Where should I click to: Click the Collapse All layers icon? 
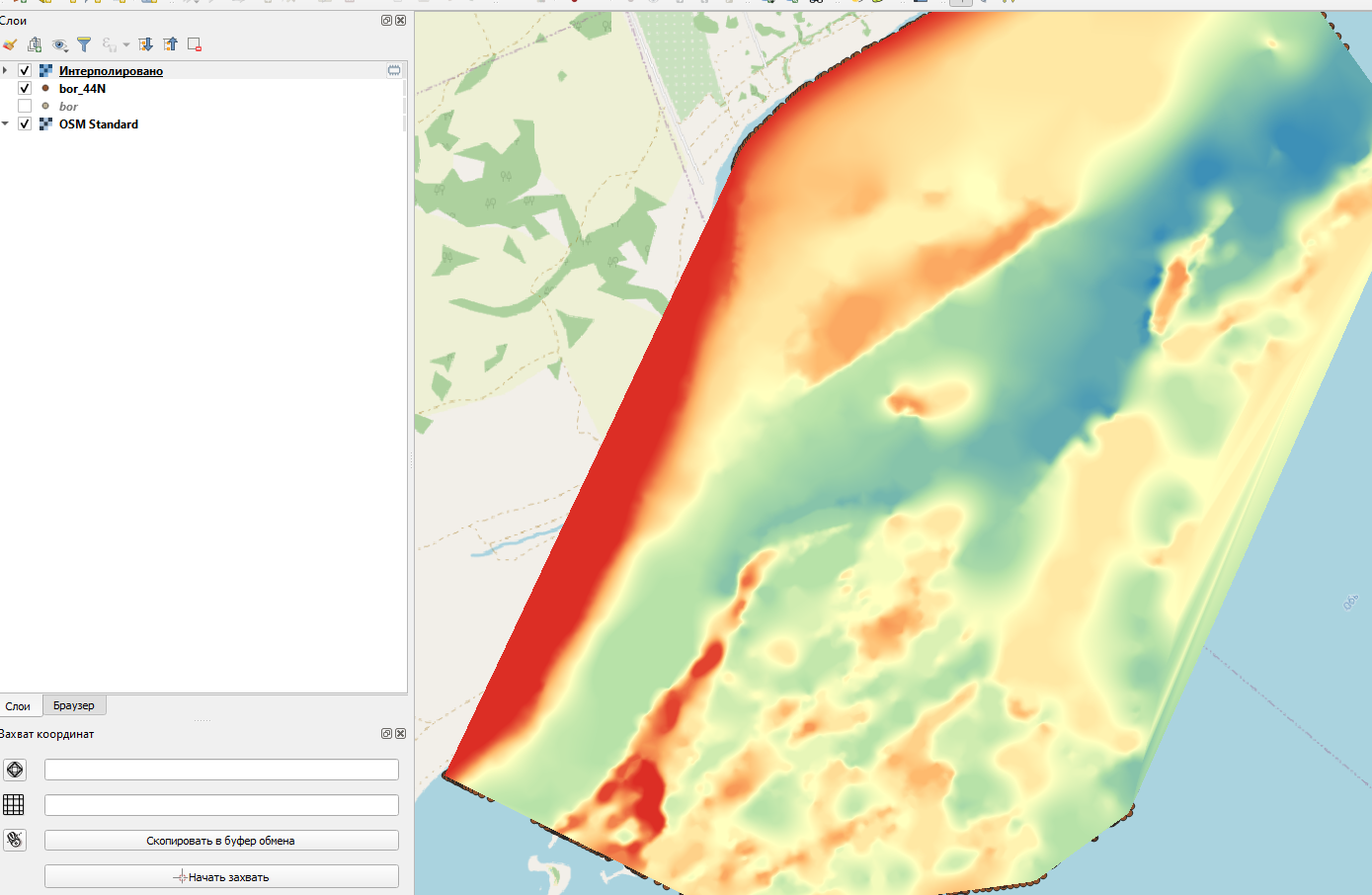[x=170, y=44]
